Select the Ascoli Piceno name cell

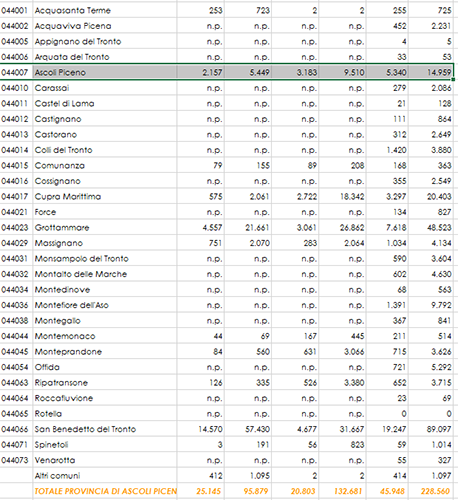click(x=105, y=72)
